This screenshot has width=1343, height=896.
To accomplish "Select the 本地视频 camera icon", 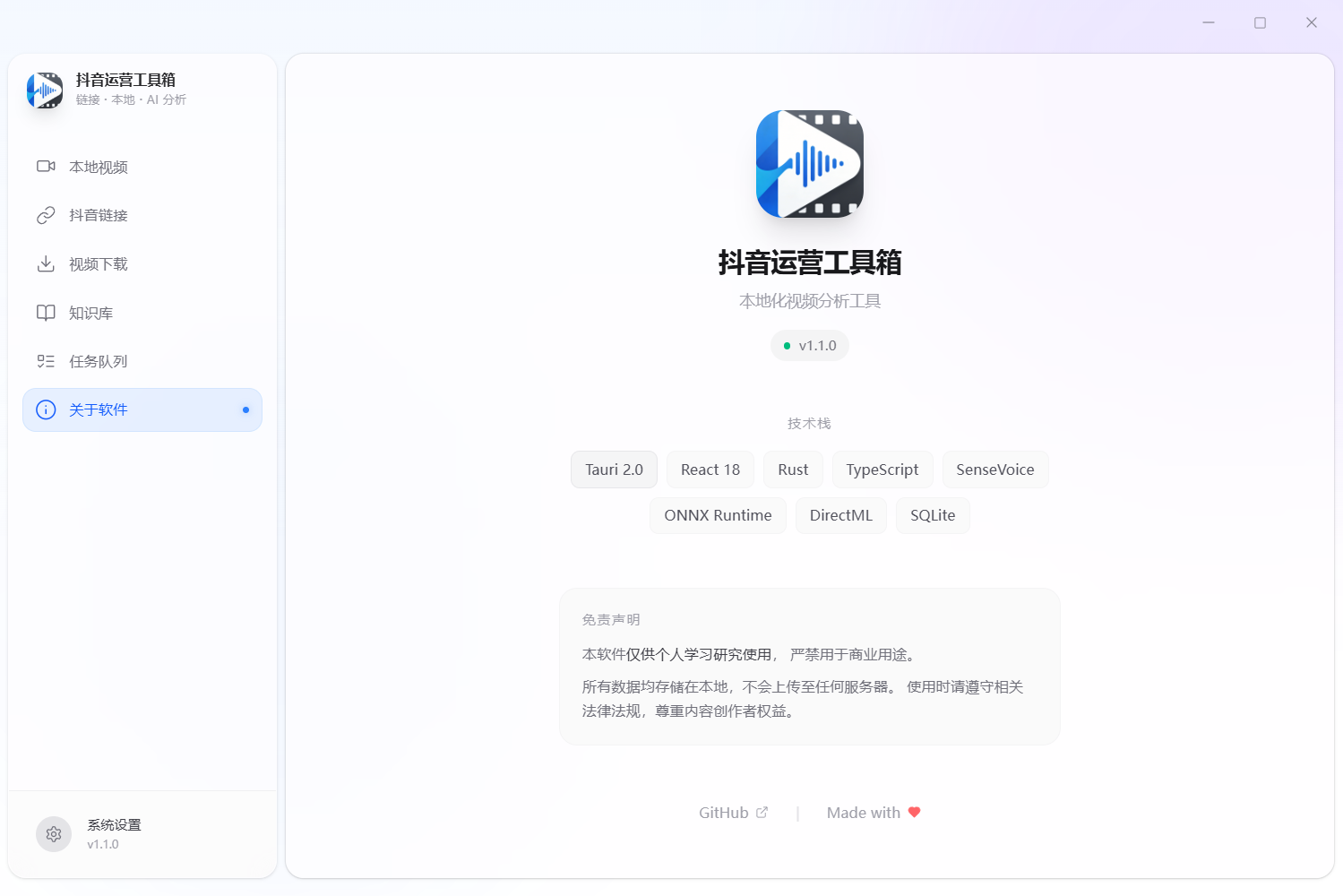I will [47, 166].
